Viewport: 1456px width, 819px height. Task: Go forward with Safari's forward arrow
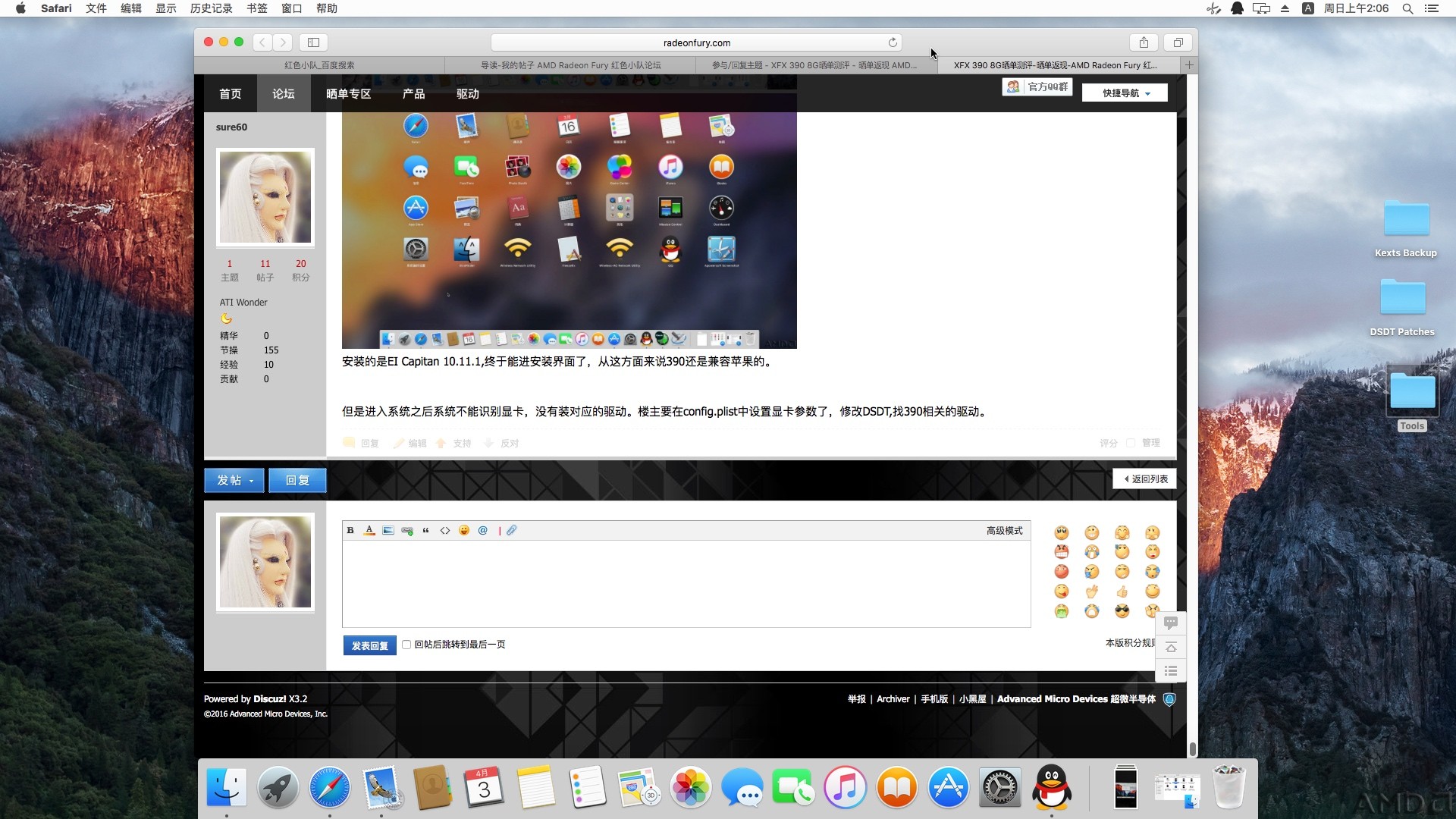point(283,42)
